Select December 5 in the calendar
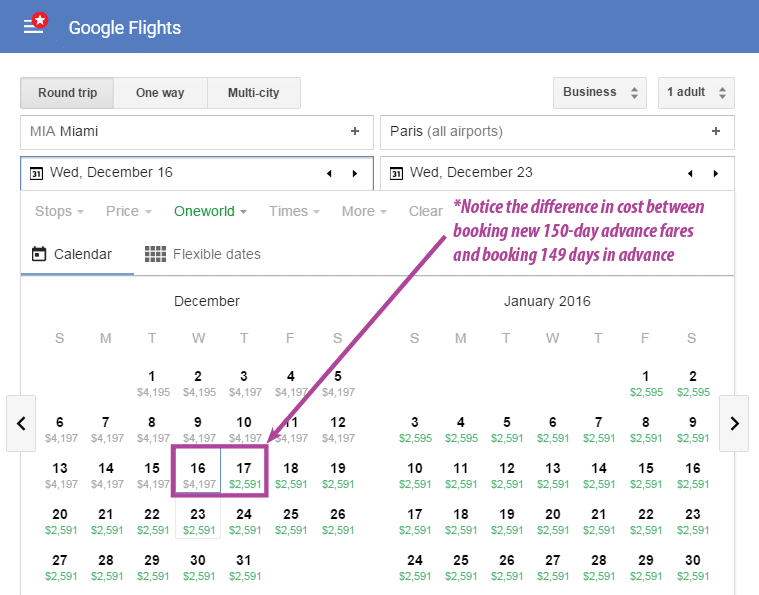Viewport: 759px width, 595px height. [338, 383]
